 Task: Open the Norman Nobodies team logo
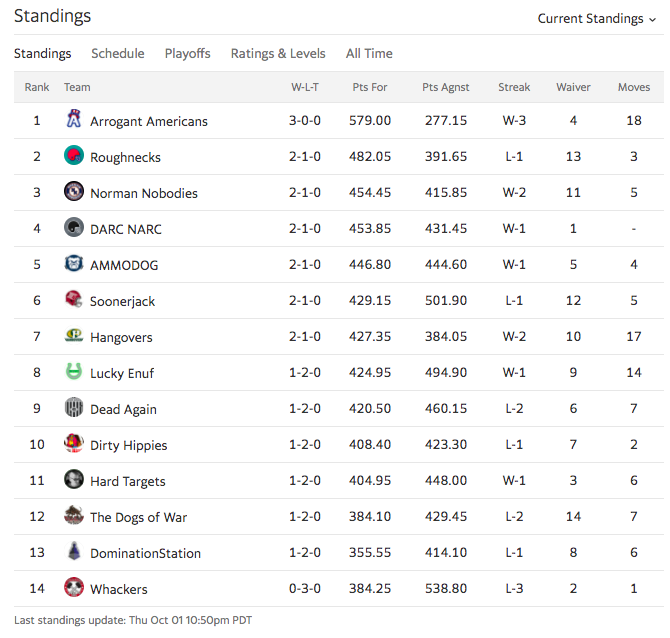[x=73, y=191]
